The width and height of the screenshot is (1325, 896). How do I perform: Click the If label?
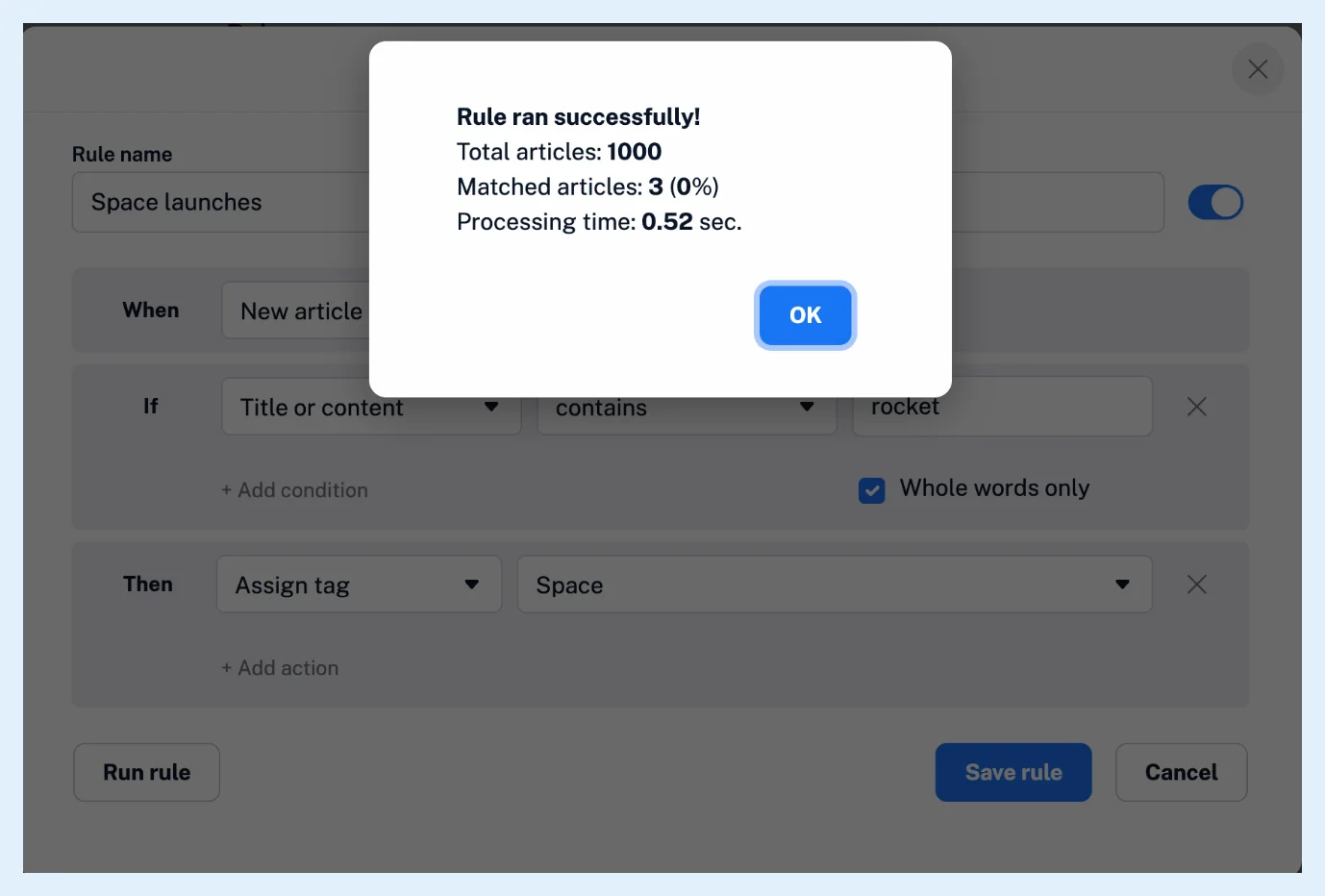151,407
